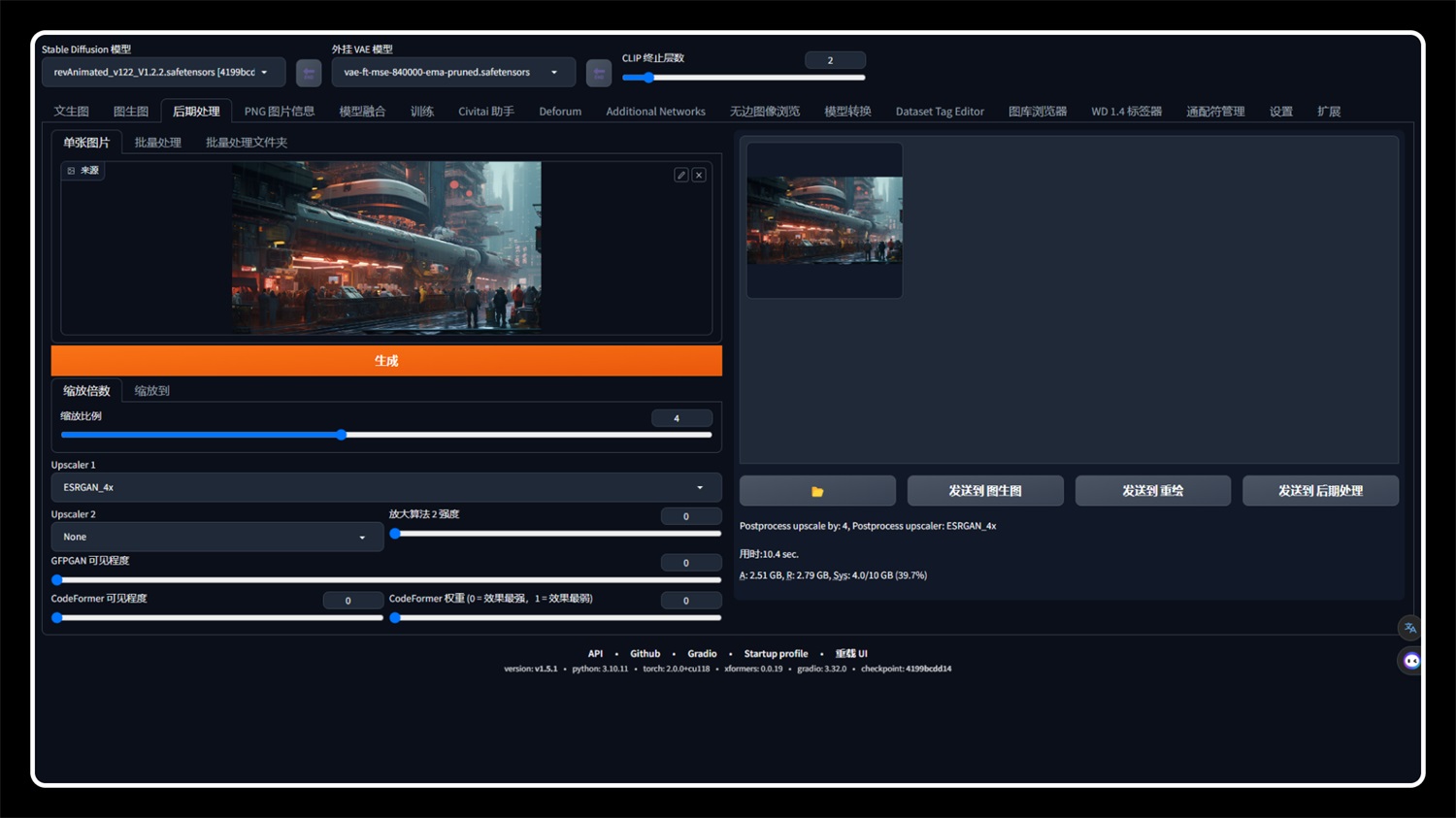
Task: Open the Civitai 助手 tab
Action: (486, 112)
